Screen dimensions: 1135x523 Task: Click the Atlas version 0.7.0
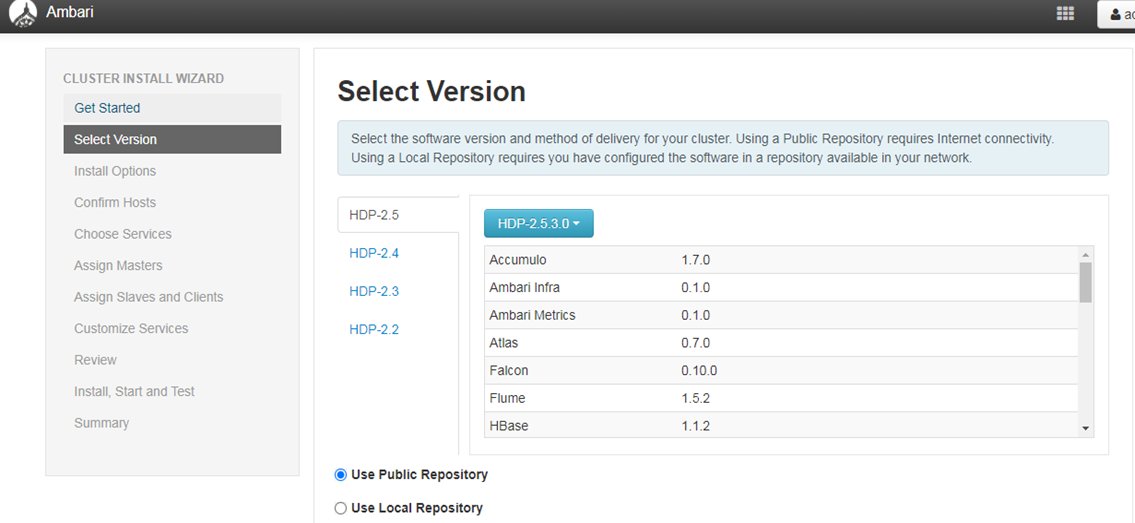point(696,343)
